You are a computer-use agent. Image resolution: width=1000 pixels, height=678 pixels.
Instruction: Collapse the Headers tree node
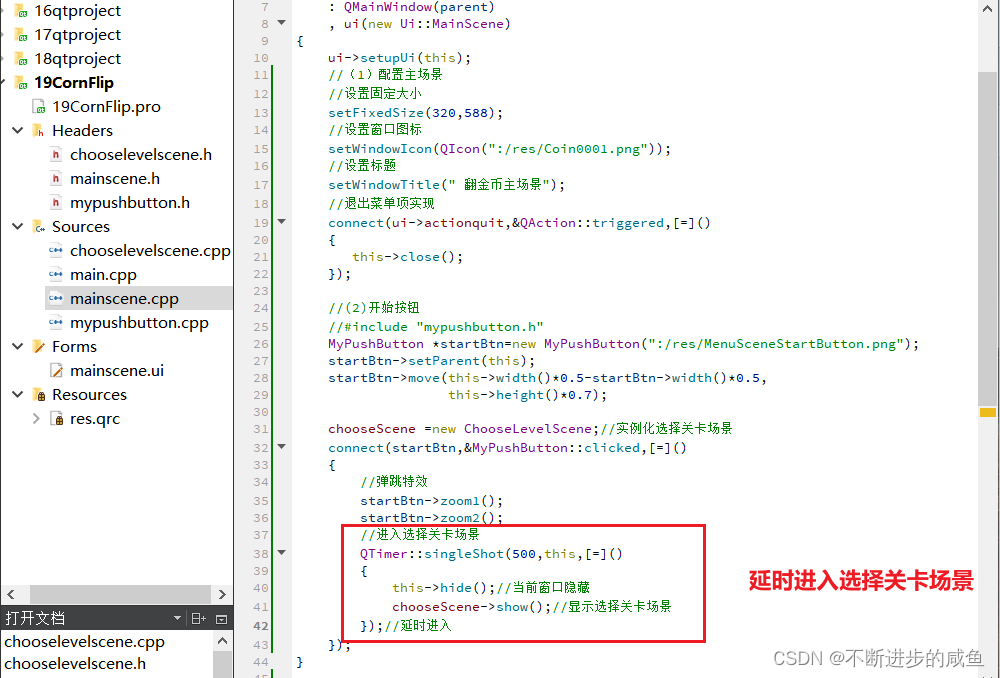18,131
